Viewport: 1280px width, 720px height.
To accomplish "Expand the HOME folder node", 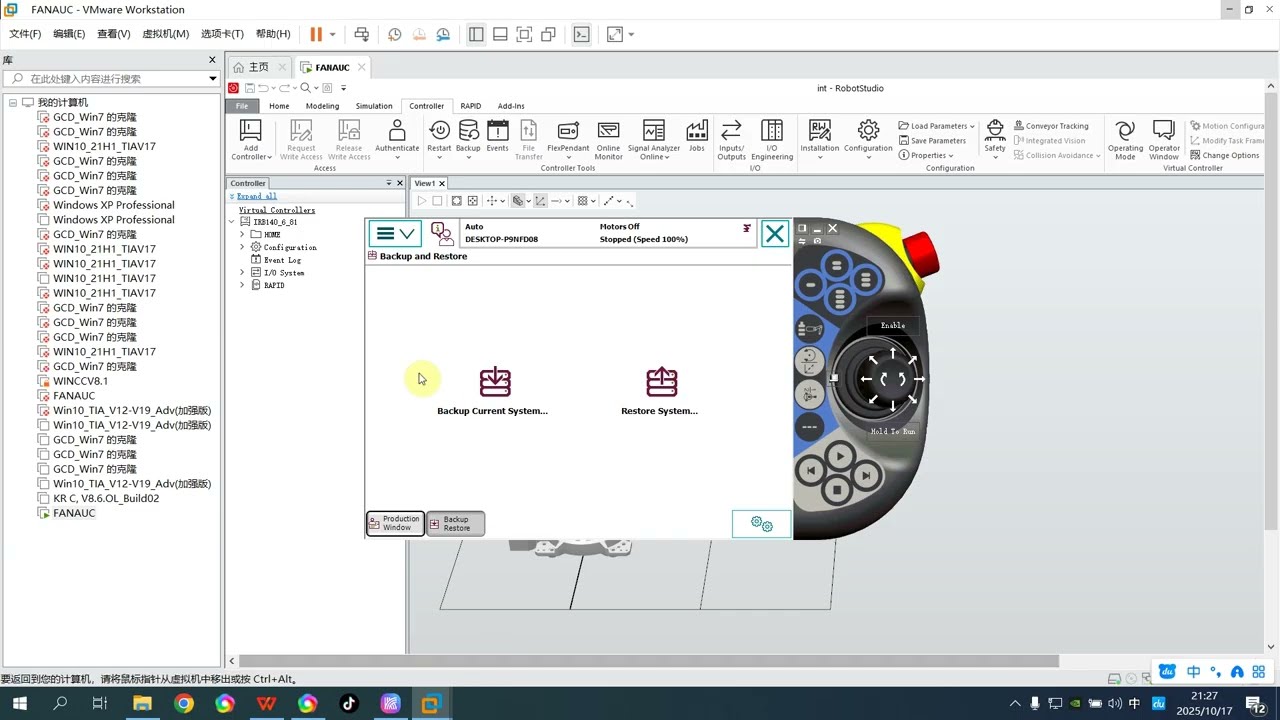I will coord(242,234).
